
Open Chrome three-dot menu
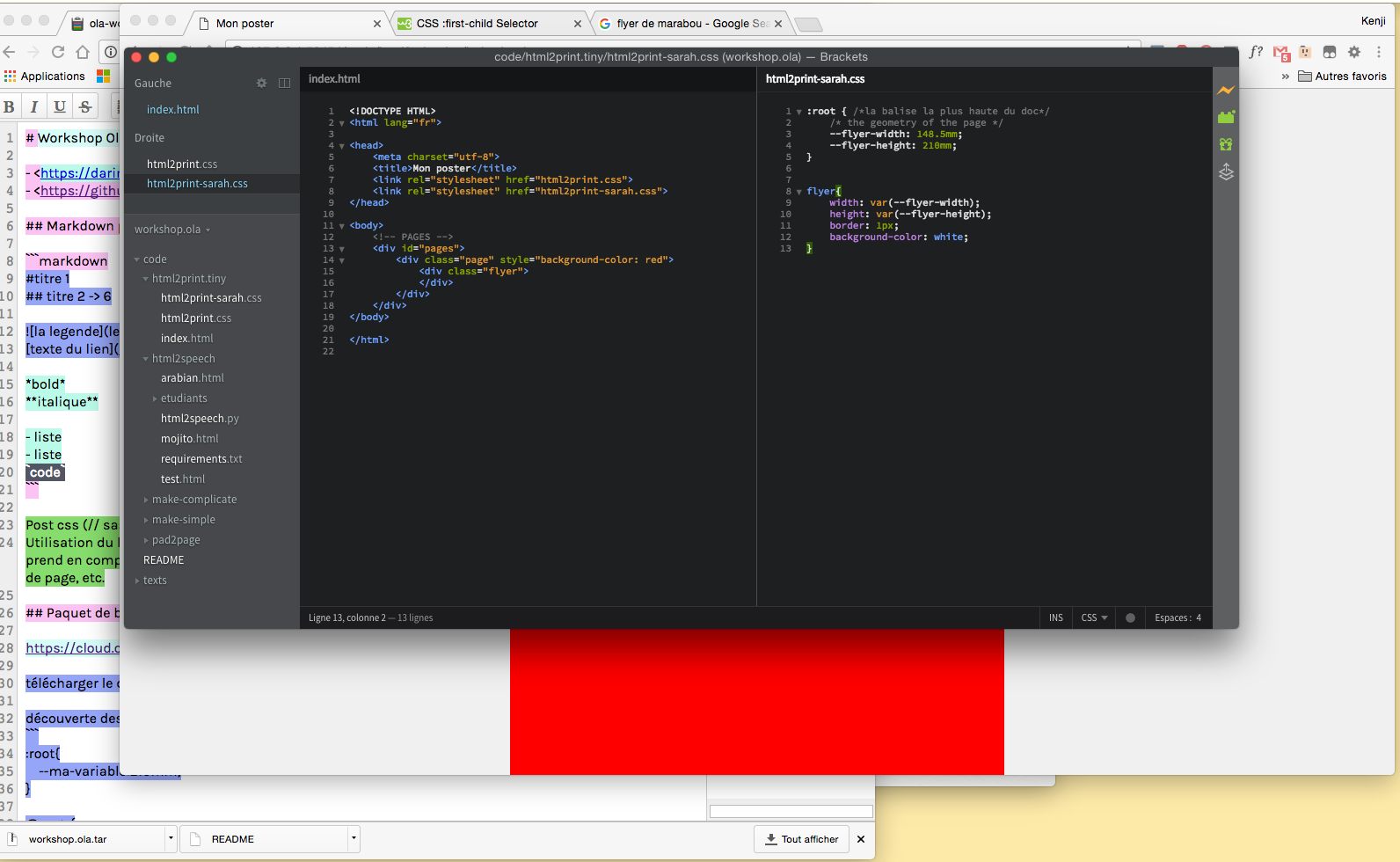(x=1379, y=52)
